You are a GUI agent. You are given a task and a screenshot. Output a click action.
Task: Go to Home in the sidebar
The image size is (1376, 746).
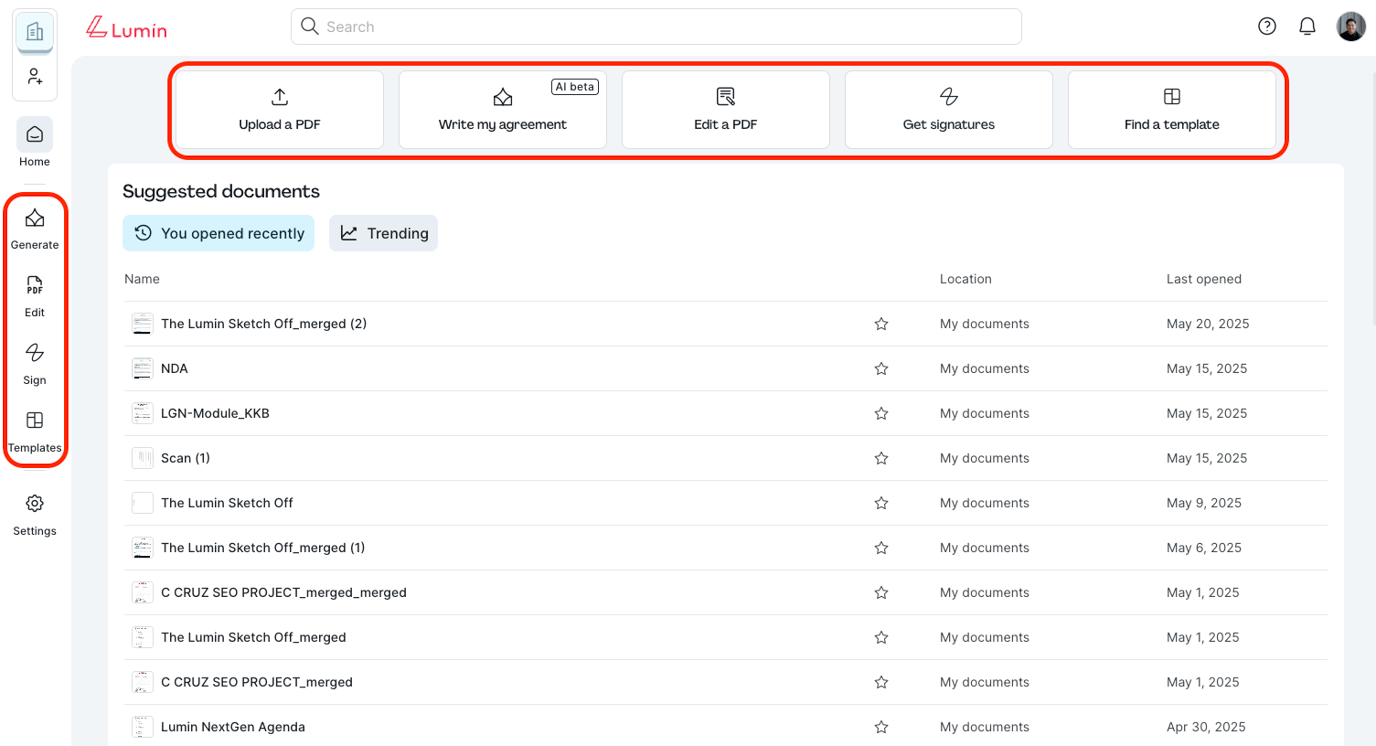tap(35, 135)
